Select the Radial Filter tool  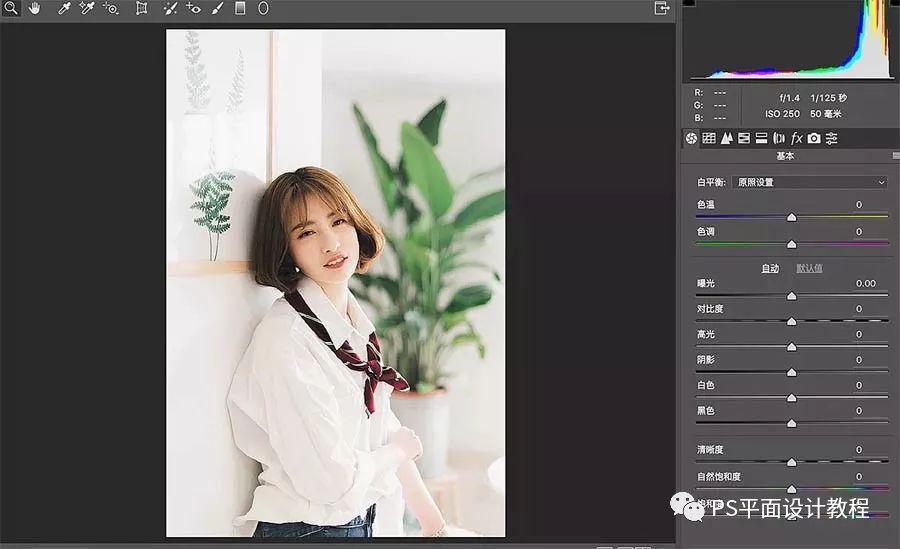[x=263, y=8]
